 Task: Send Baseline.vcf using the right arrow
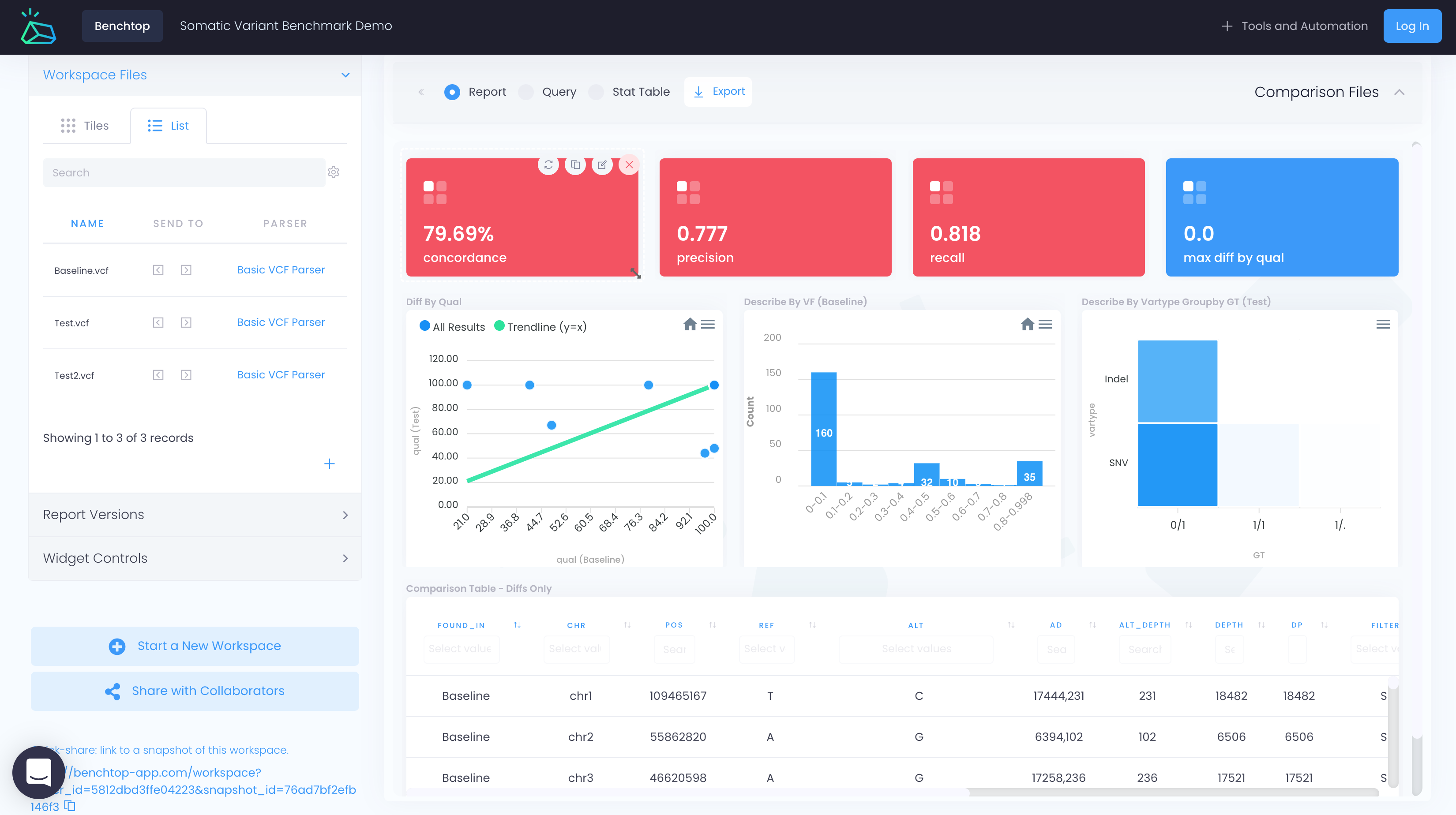(186, 270)
